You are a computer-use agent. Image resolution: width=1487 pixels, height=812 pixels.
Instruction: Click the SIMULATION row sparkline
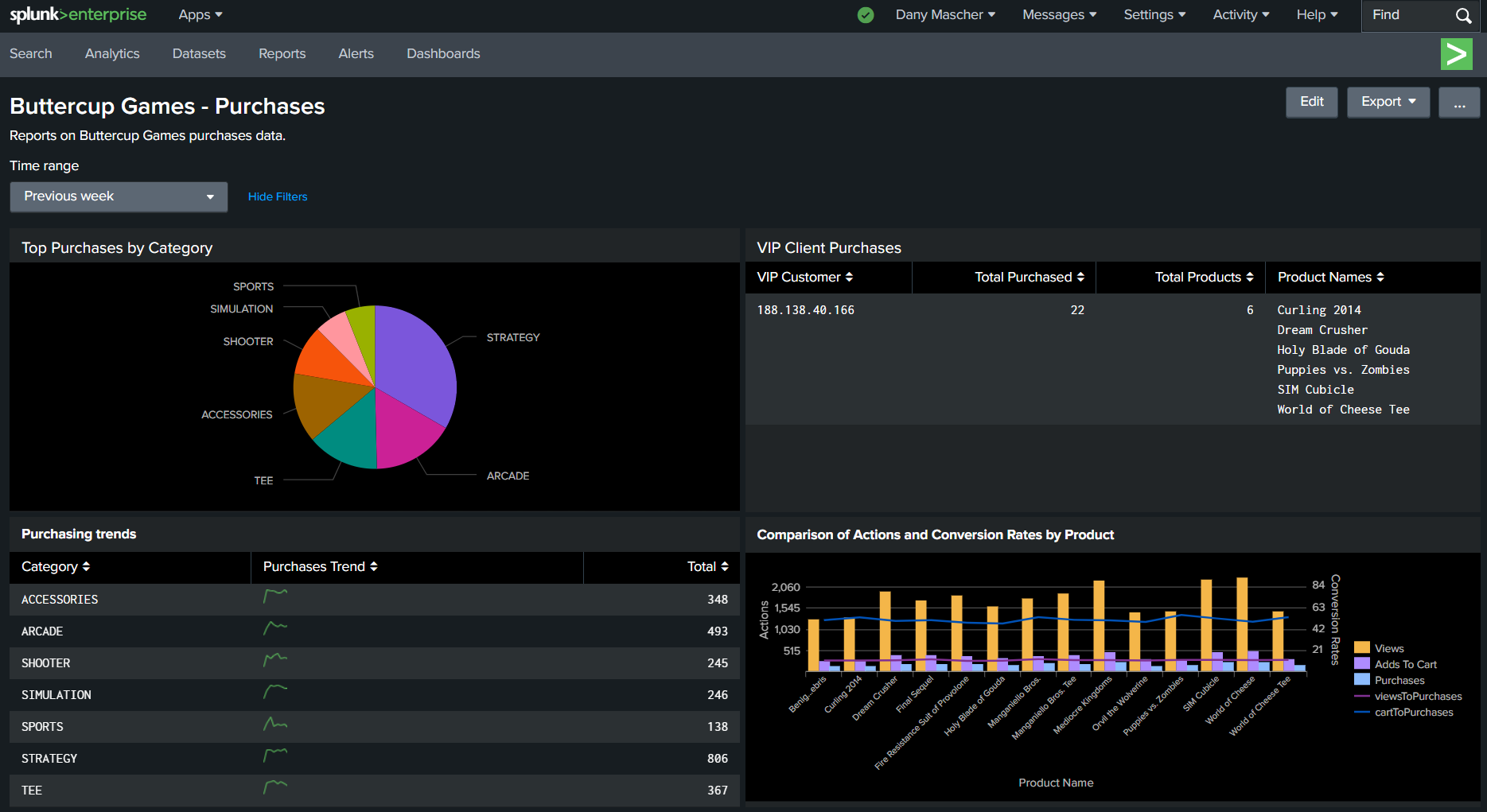pyautogui.click(x=275, y=691)
